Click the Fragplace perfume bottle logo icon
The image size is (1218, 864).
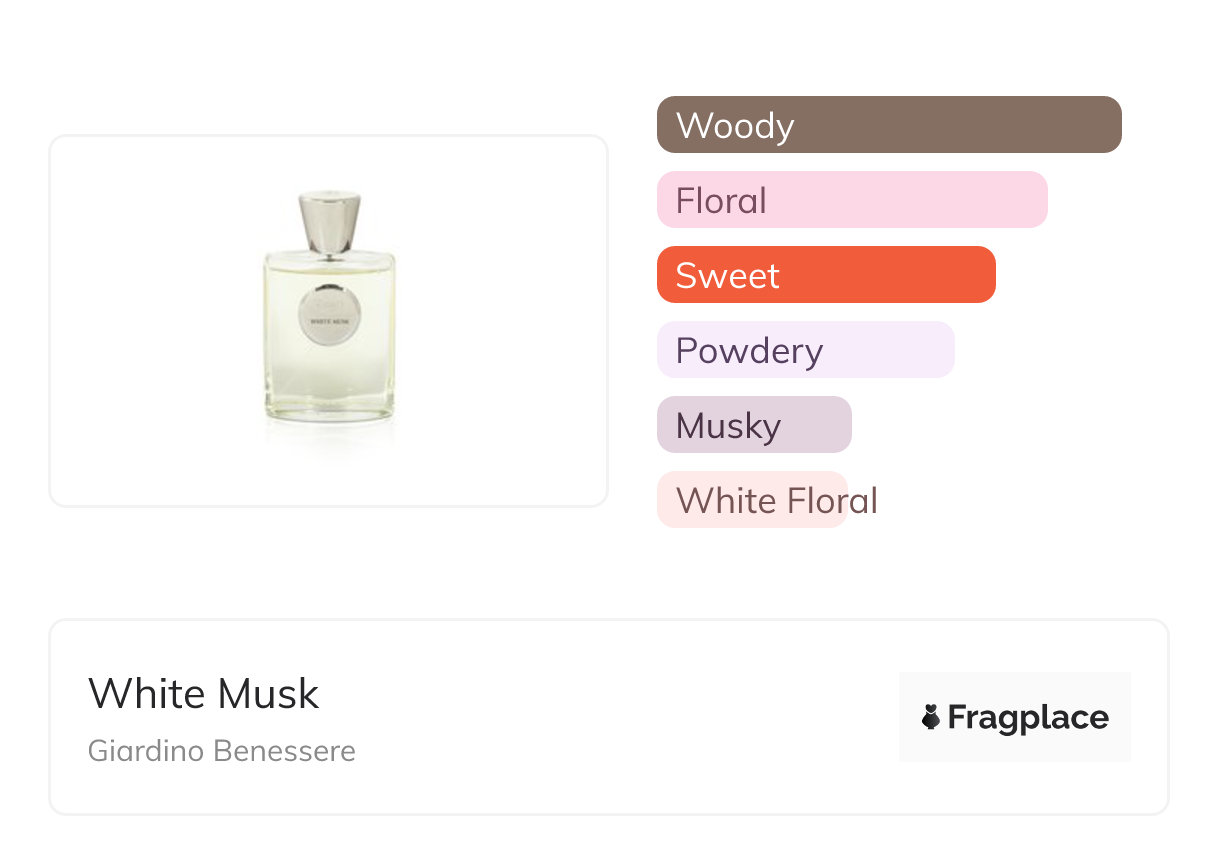coord(931,717)
